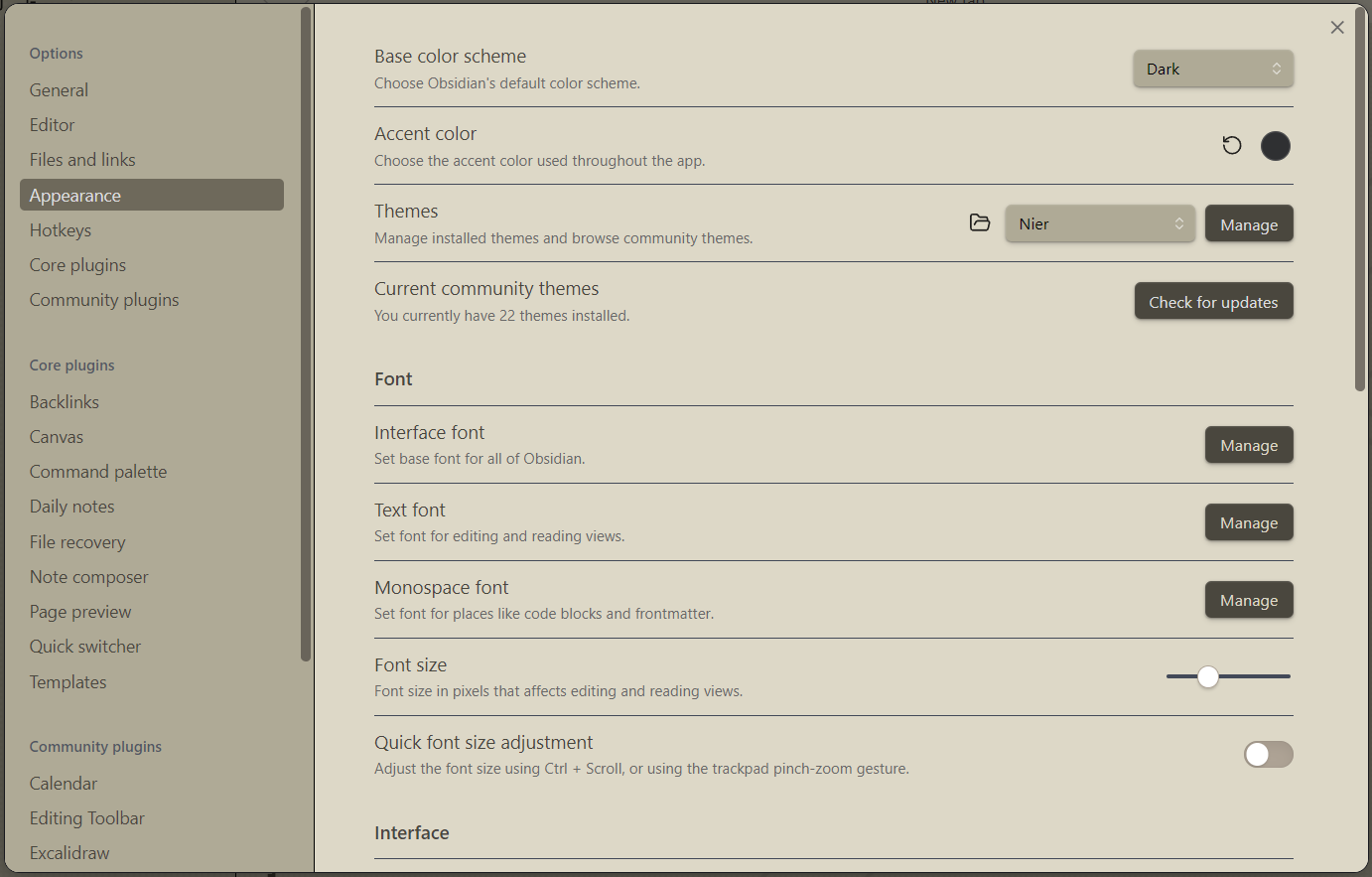Open General settings
This screenshot has height=877, width=1372.
pos(152,90)
